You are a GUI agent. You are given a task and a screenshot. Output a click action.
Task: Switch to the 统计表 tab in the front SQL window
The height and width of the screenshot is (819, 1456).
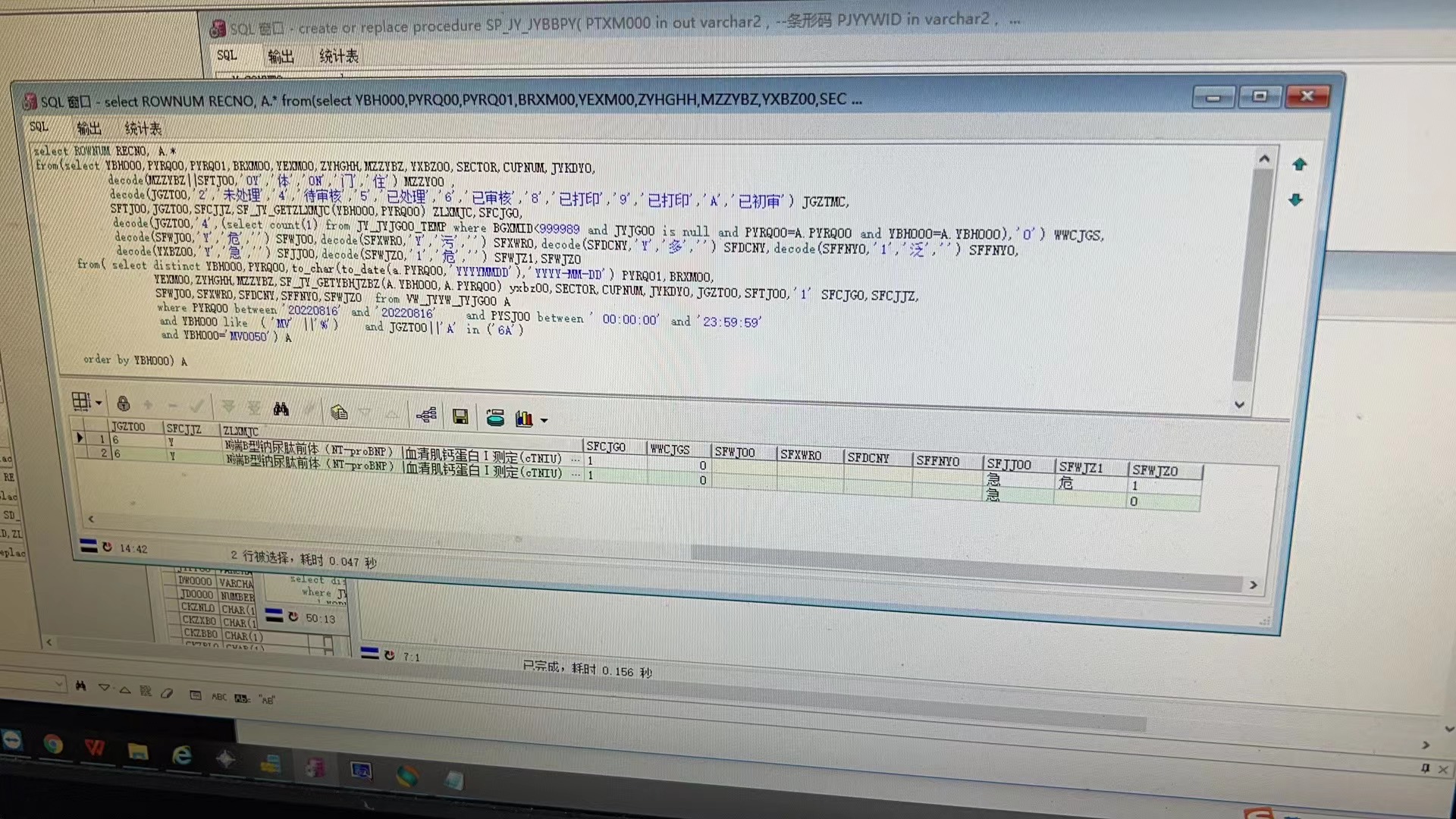pos(143,129)
